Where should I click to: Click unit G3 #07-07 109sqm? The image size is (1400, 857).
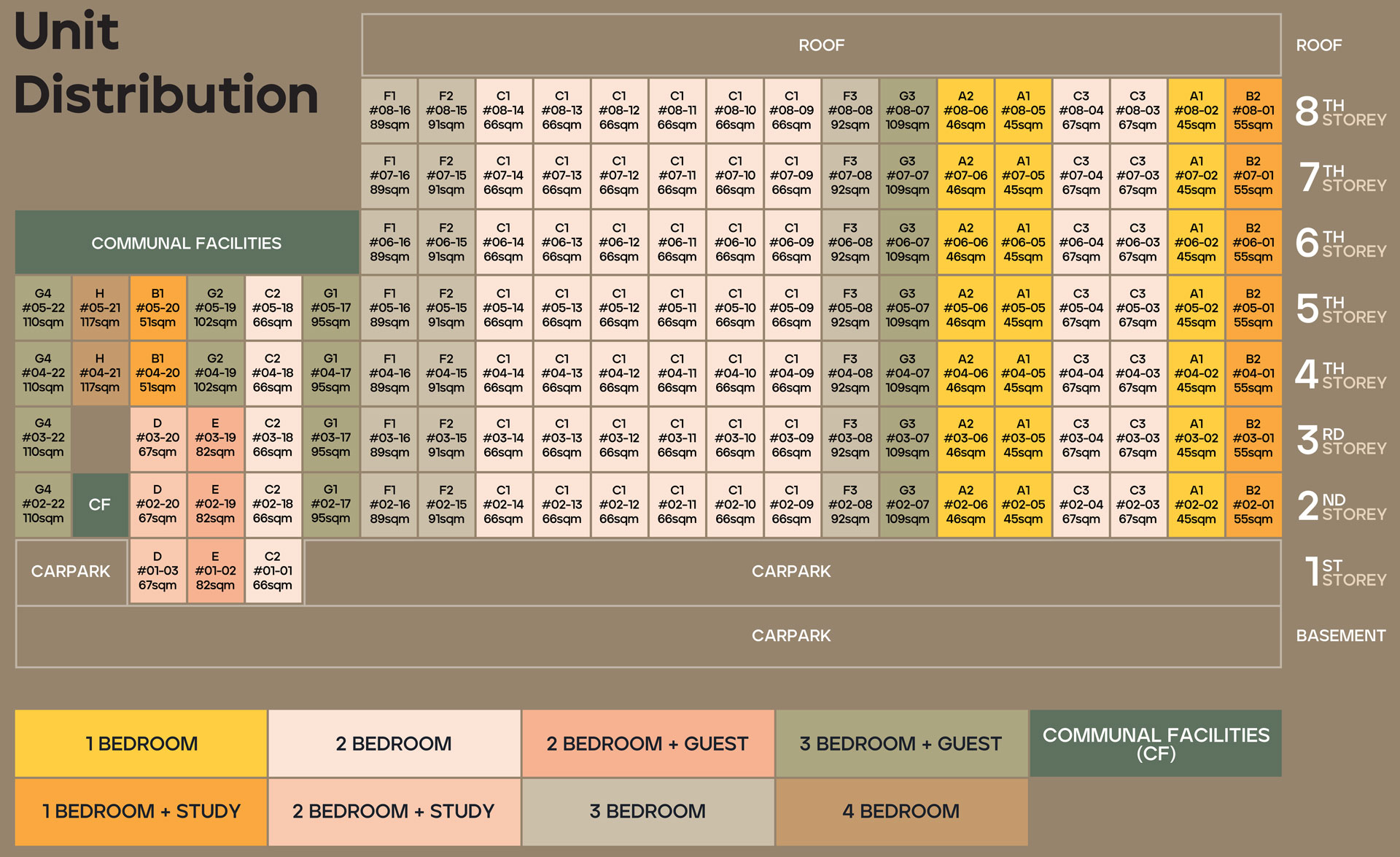pyautogui.click(x=908, y=176)
